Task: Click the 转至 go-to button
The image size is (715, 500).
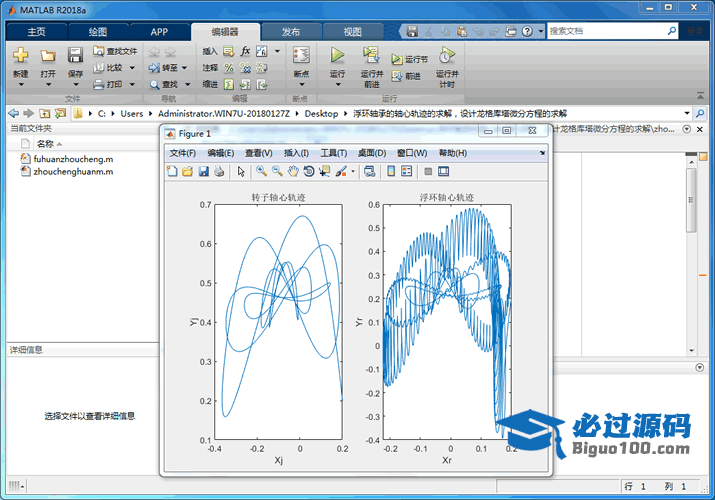Action: tap(163, 68)
